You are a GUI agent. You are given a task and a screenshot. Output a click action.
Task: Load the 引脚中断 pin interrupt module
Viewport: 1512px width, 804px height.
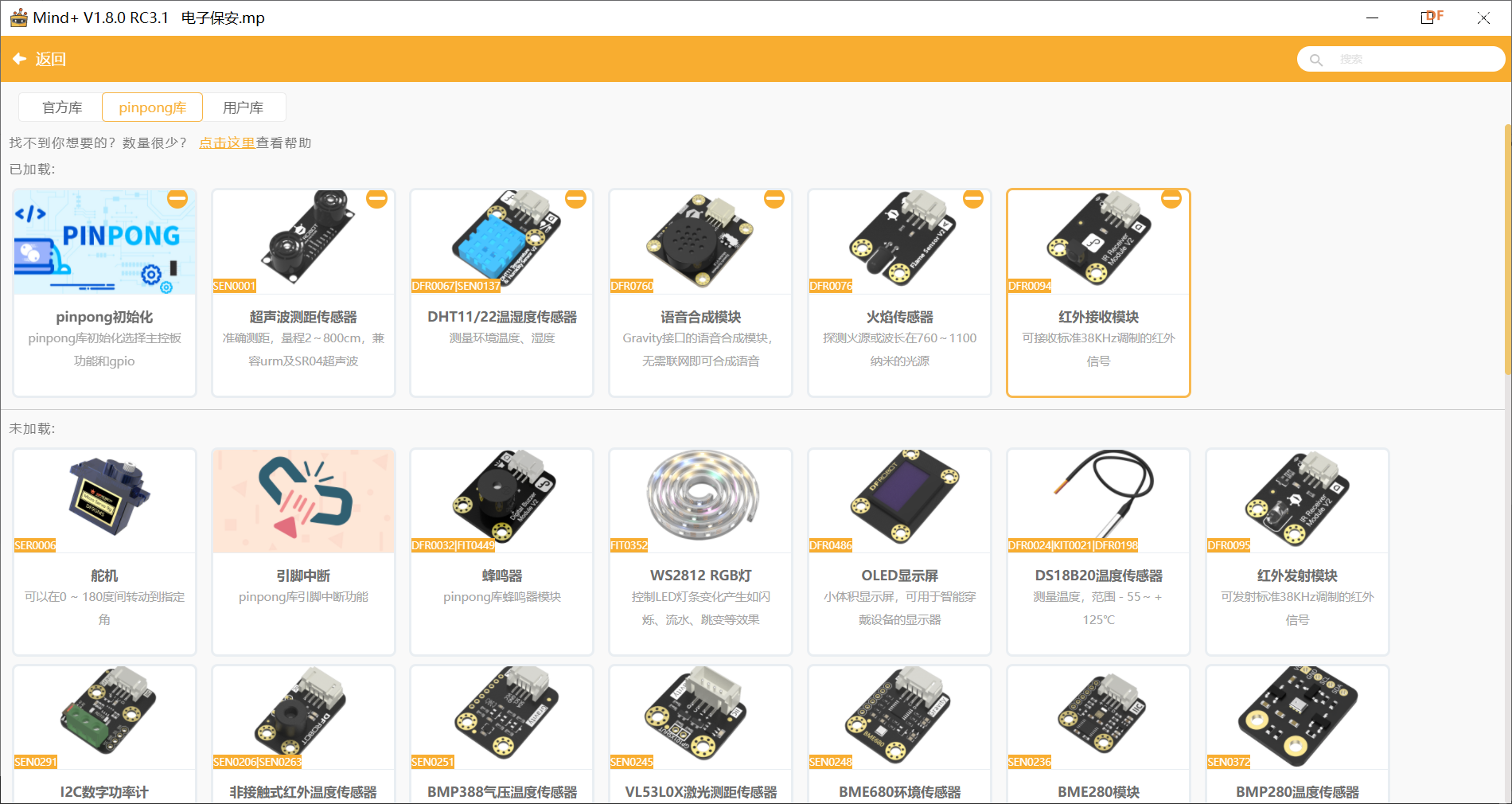pos(303,552)
